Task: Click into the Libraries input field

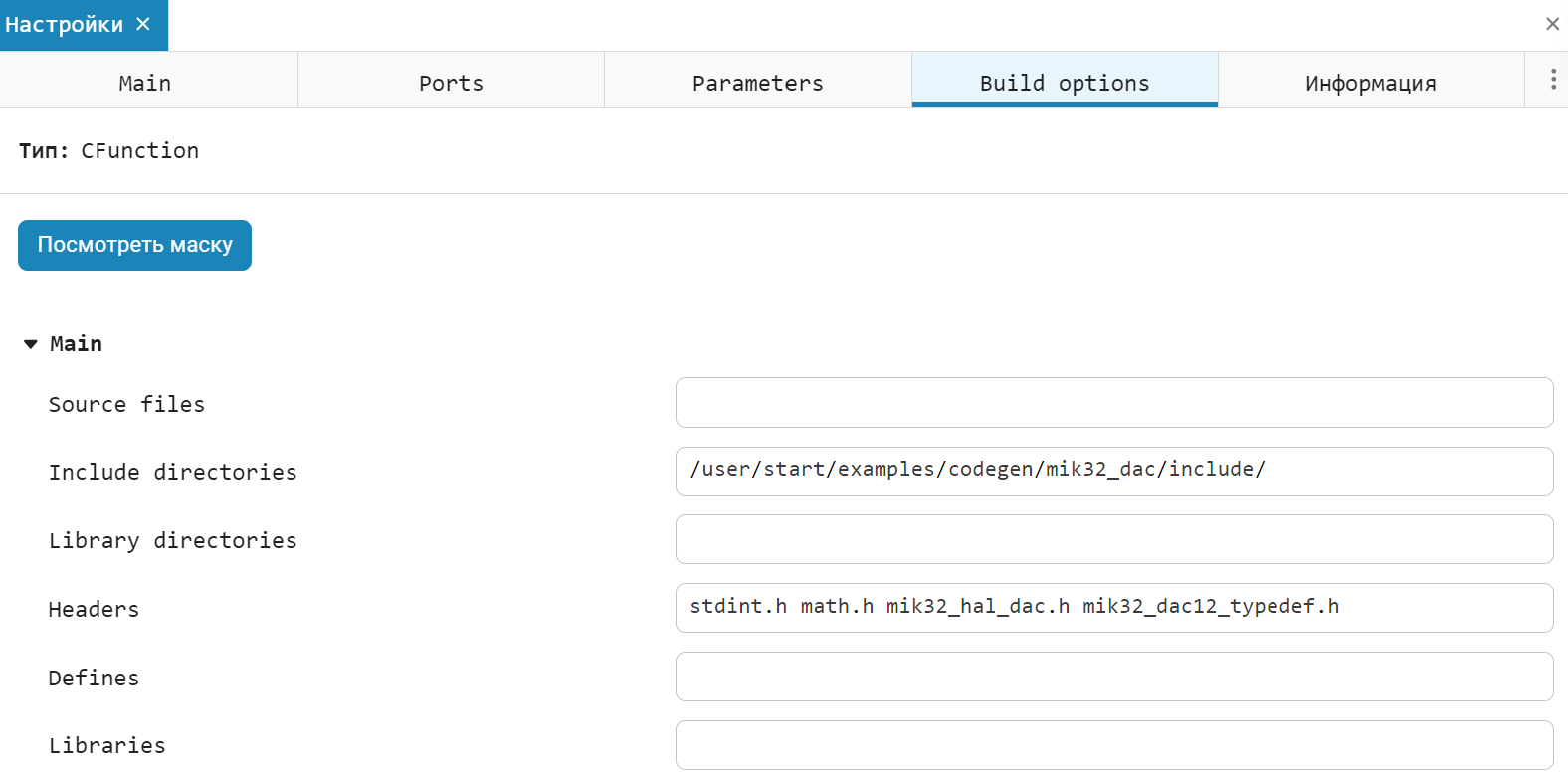Action: (1113, 745)
